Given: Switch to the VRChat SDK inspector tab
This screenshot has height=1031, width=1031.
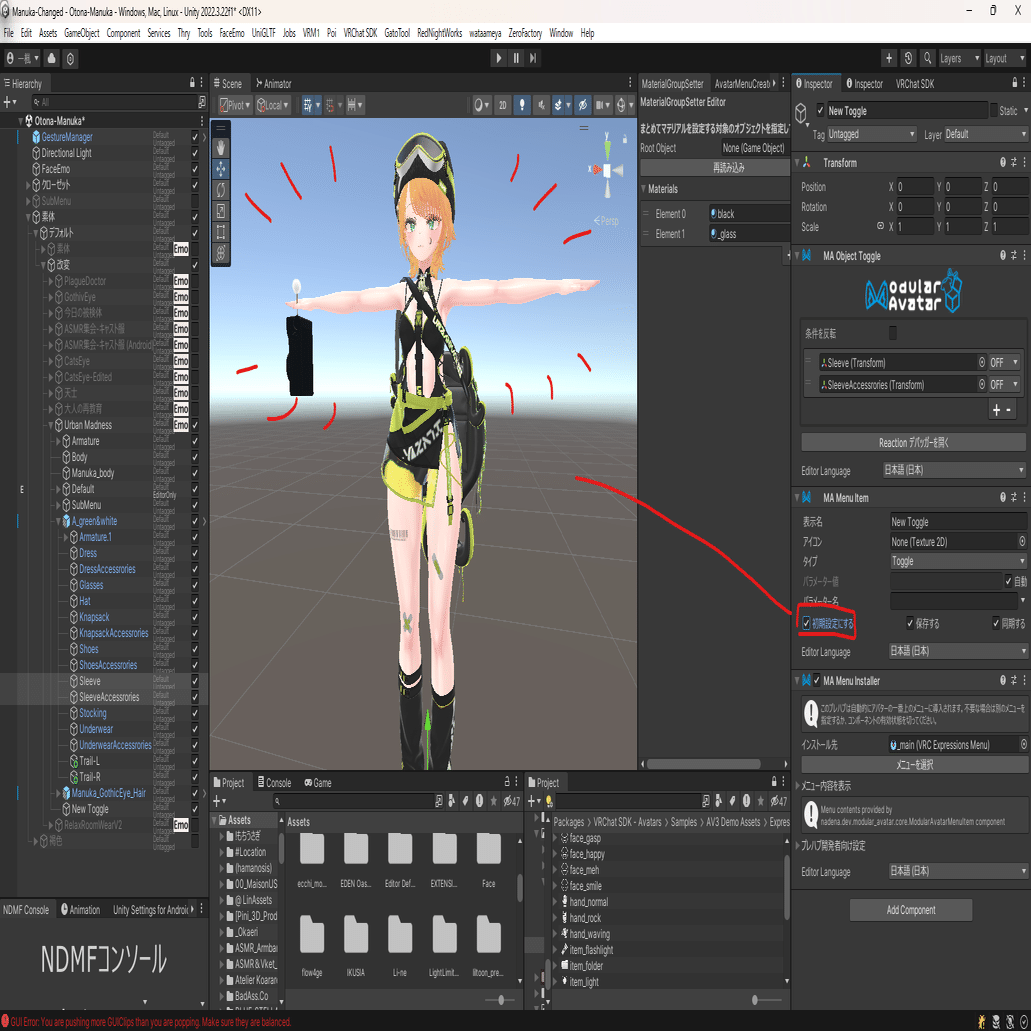Looking at the screenshot, I should tap(915, 84).
